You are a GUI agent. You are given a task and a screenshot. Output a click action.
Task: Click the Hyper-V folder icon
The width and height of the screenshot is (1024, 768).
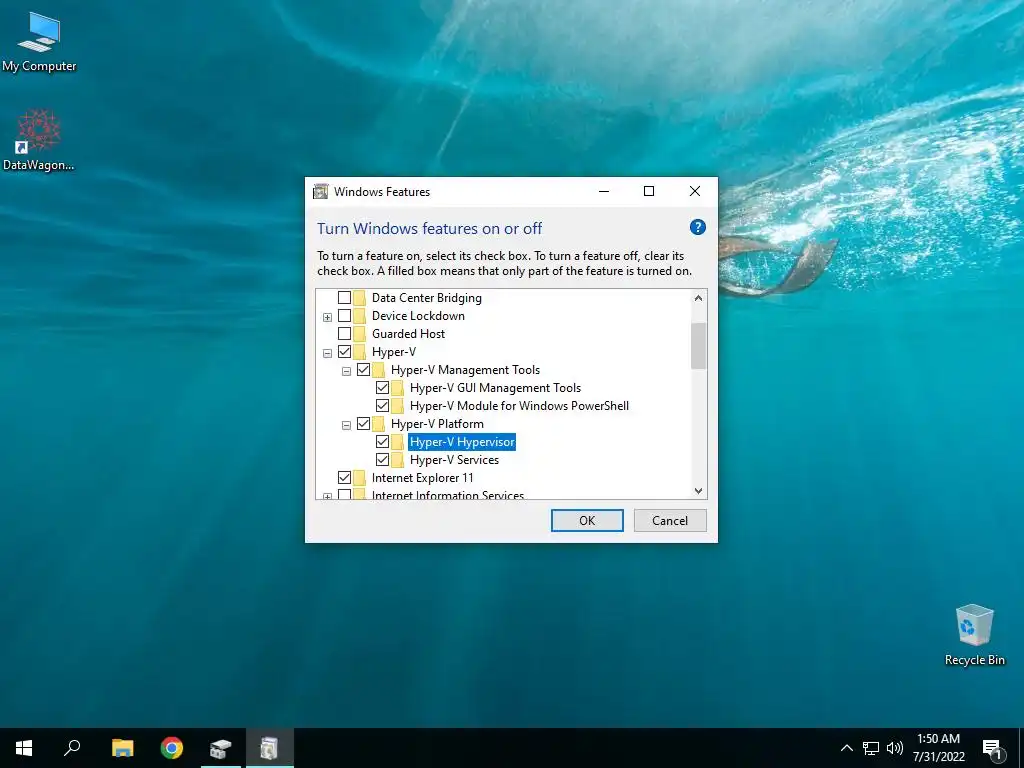pyautogui.click(x=360, y=351)
